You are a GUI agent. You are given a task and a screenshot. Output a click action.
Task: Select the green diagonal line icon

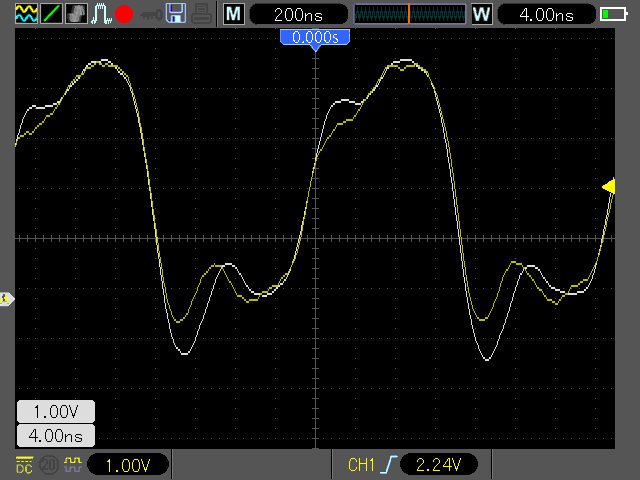pyautogui.click(x=51, y=13)
